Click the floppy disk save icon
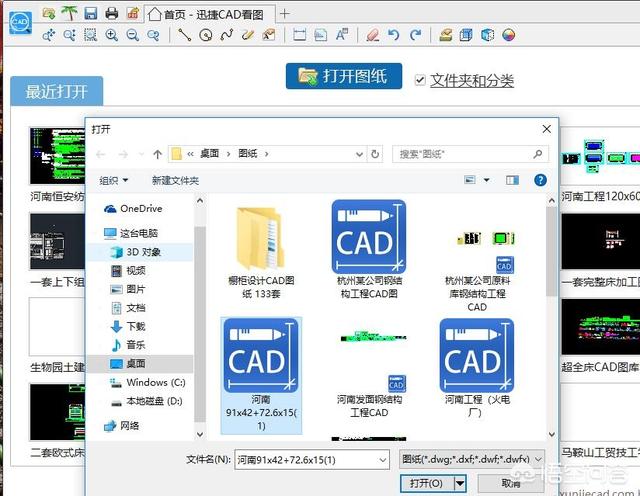This screenshot has width=640, height=496. (x=91, y=13)
